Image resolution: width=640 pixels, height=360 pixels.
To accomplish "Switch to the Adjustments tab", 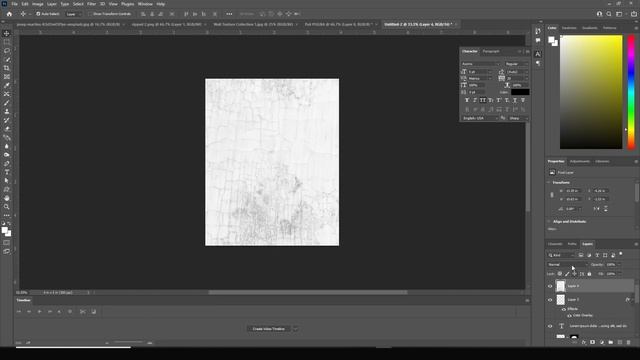I will [580, 162].
